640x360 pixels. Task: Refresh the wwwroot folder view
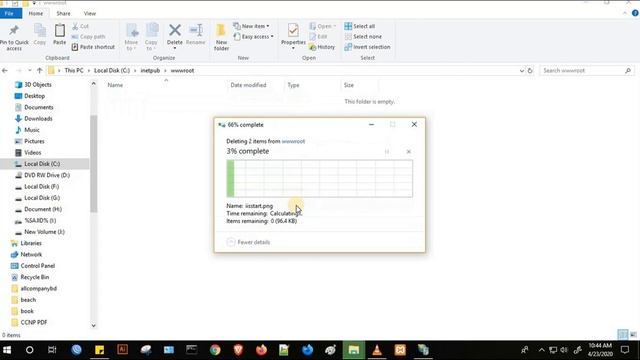[530, 71]
